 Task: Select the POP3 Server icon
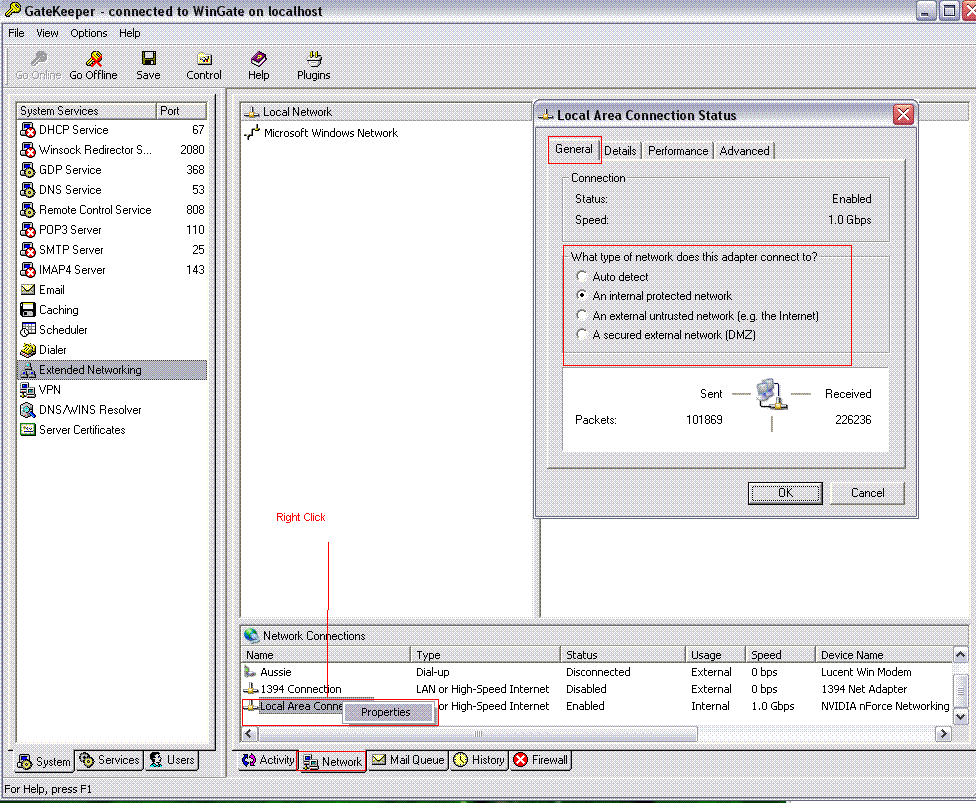point(27,230)
